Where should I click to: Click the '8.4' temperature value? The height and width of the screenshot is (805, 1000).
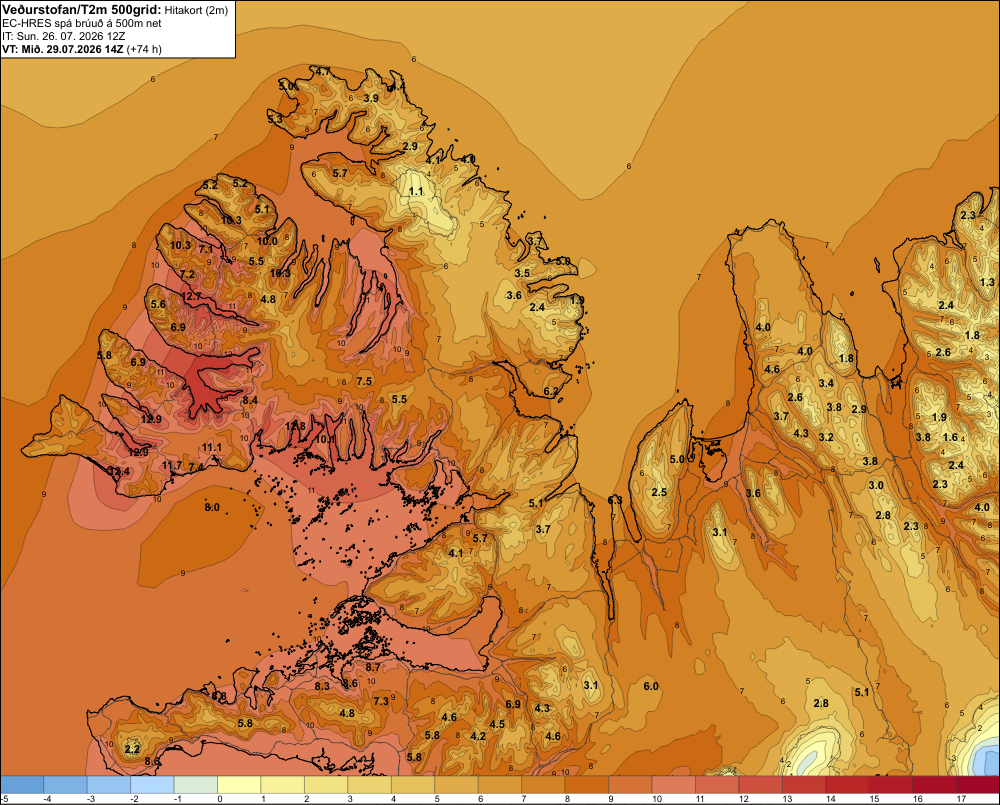(250, 400)
